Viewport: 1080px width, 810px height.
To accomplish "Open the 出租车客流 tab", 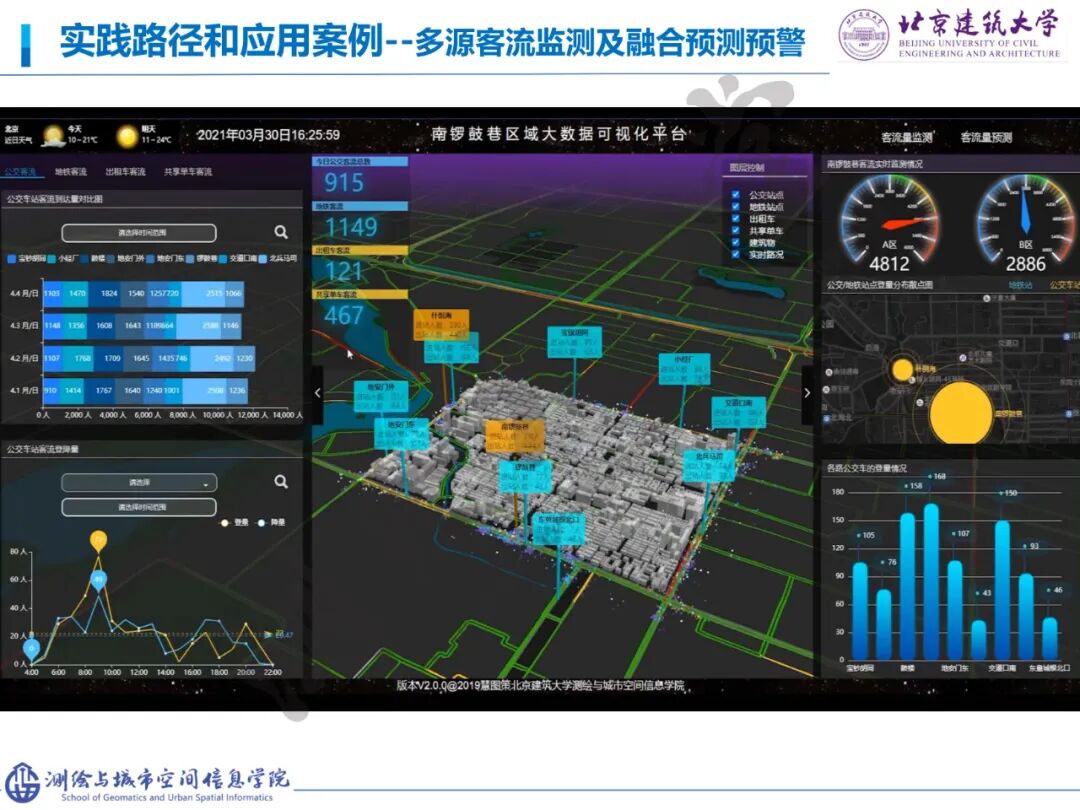I will point(125,172).
